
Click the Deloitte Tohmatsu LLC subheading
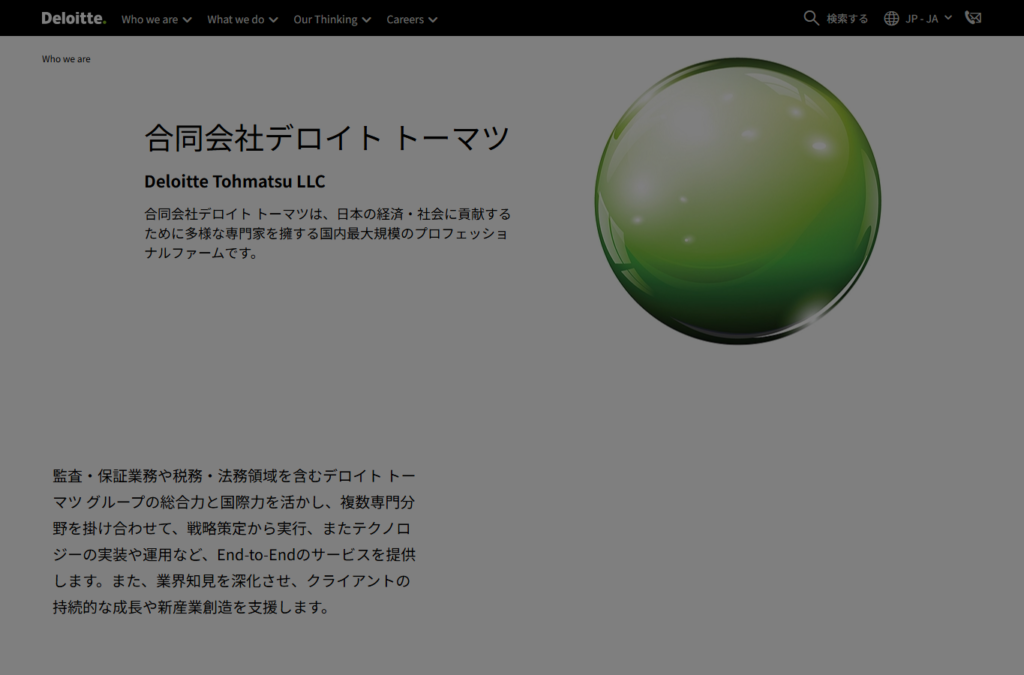coord(234,181)
